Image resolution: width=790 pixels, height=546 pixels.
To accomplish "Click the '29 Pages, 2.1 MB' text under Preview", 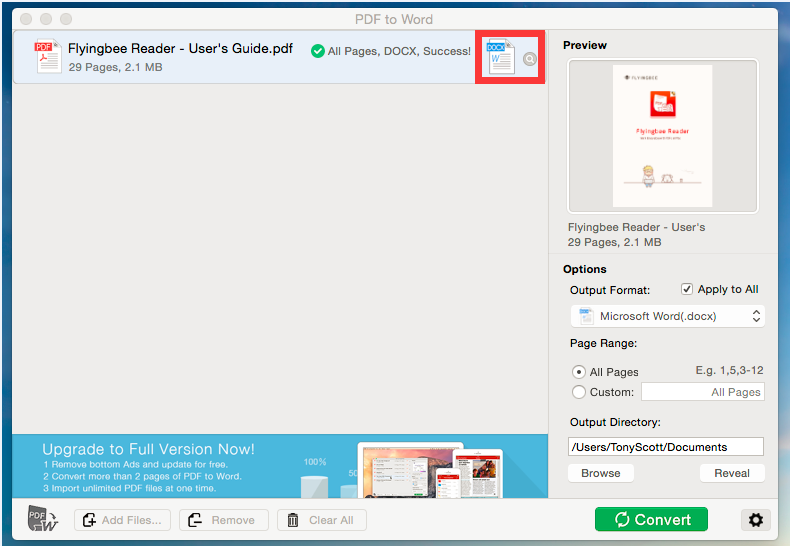I will pyautogui.click(x=614, y=242).
